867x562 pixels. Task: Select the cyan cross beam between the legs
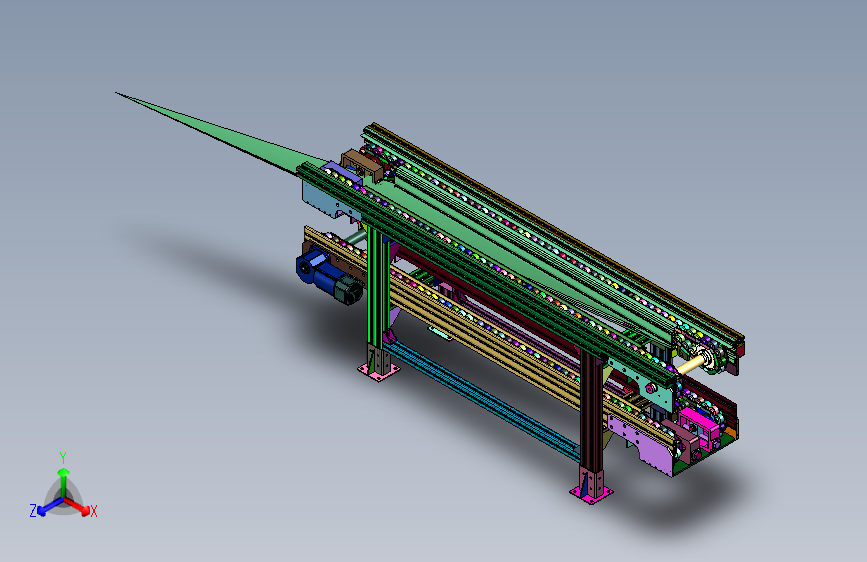click(481, 401)
